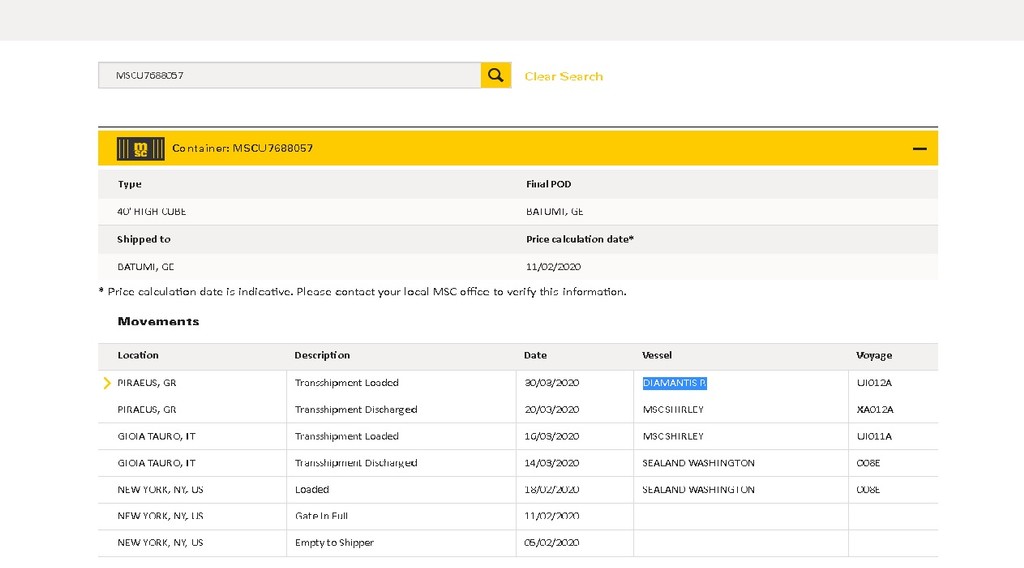Click Transshipment Loaded in Gioia Tauro row
This screenshot has width=1024, height=568.
pos(346,436)
